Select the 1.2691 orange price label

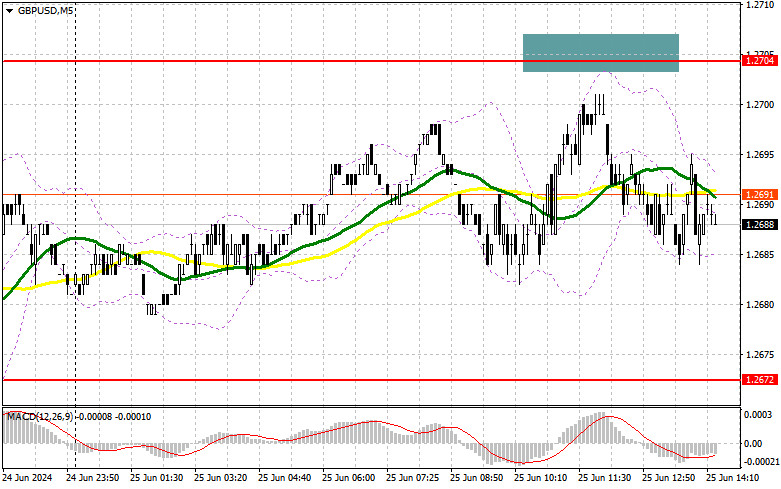[x=760, y=195]
